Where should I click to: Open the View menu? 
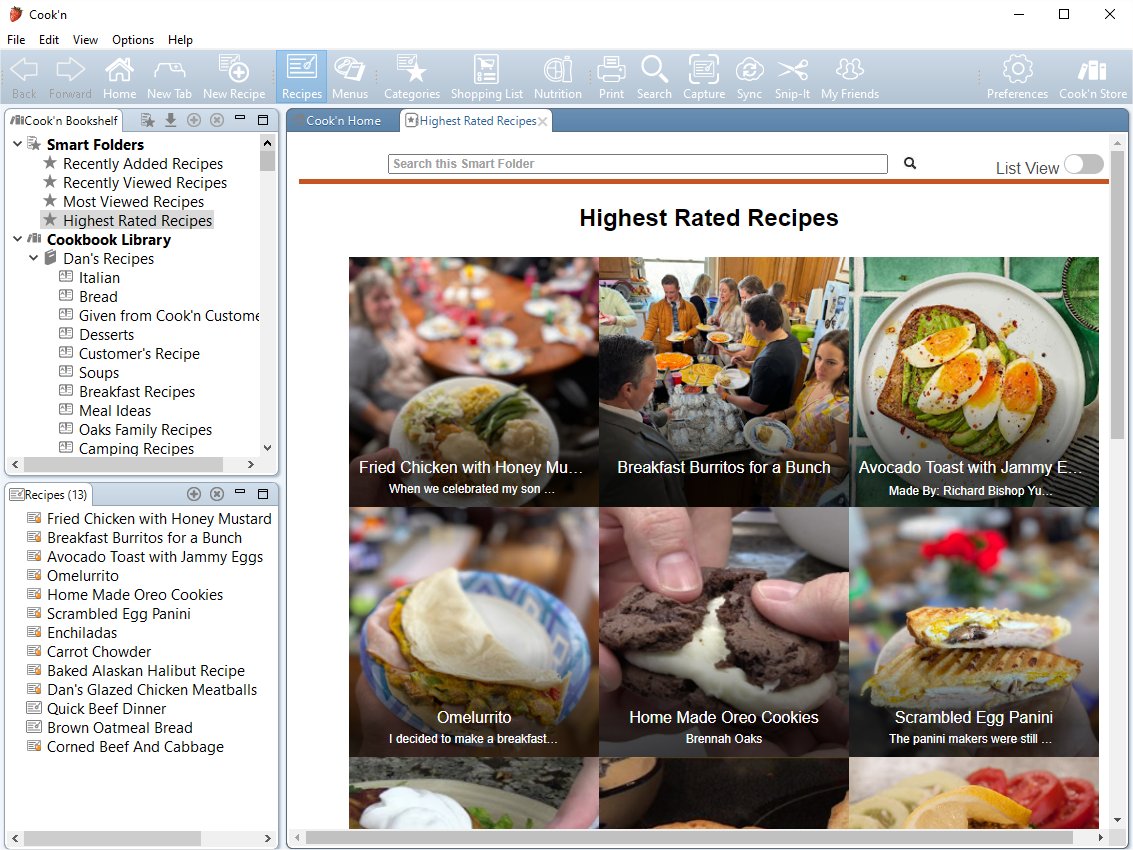(85, 40)
